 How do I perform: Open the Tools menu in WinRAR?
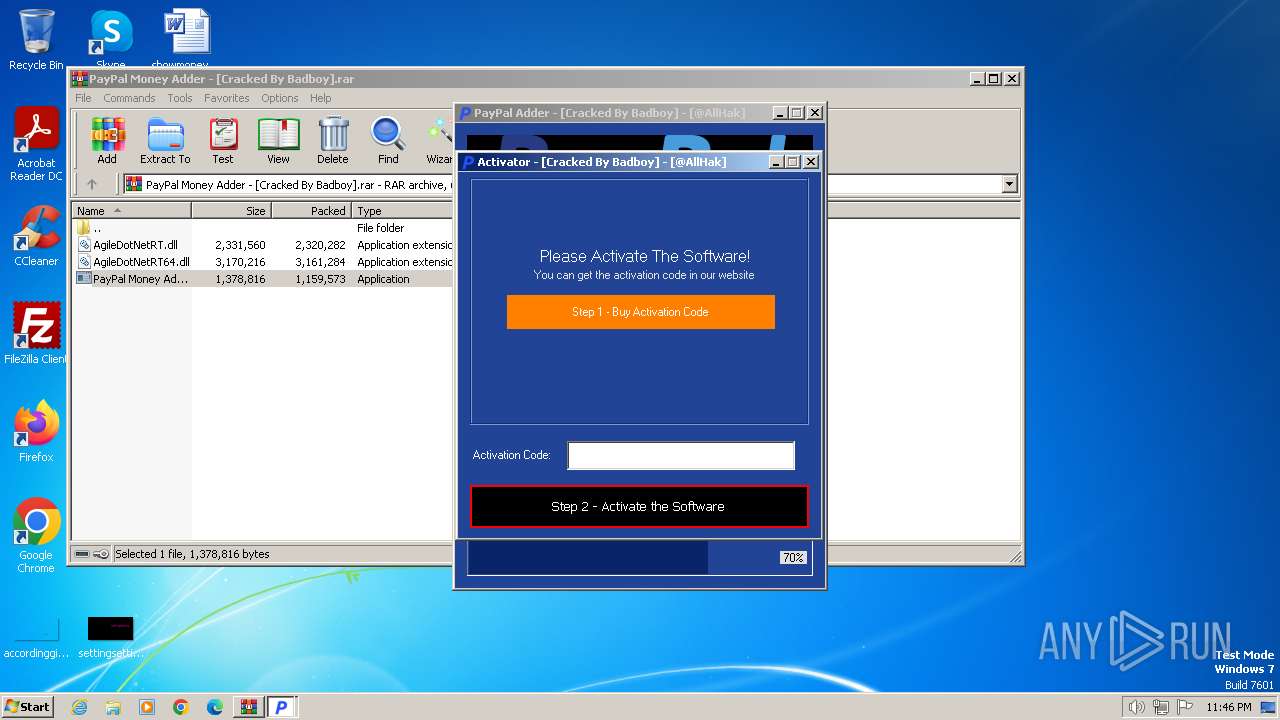click(180, 98)
